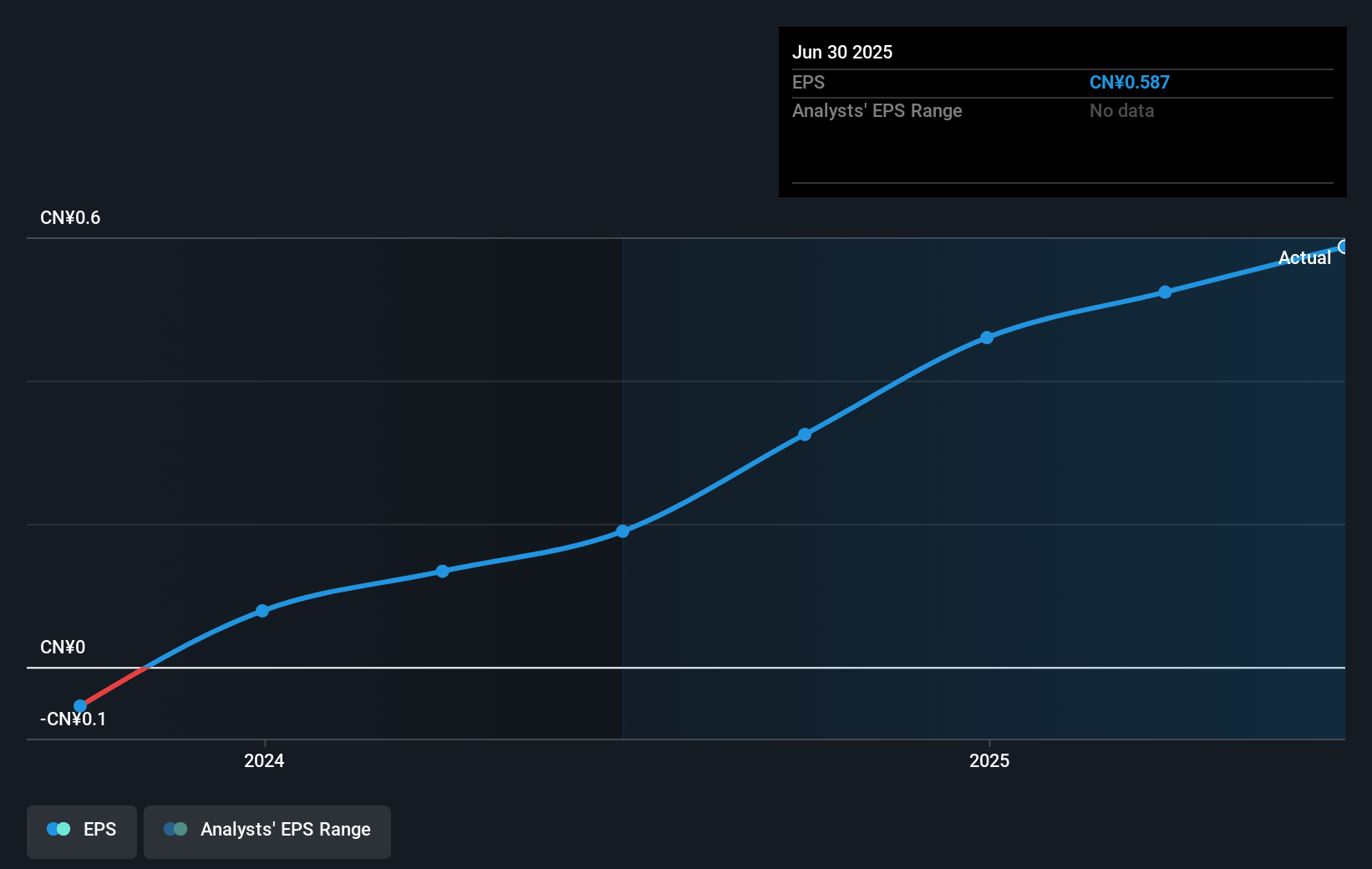This screenshot has width=1372, height=869.
Task: Select the mid-chart data point at CN¥0.2
Action: 622,531
